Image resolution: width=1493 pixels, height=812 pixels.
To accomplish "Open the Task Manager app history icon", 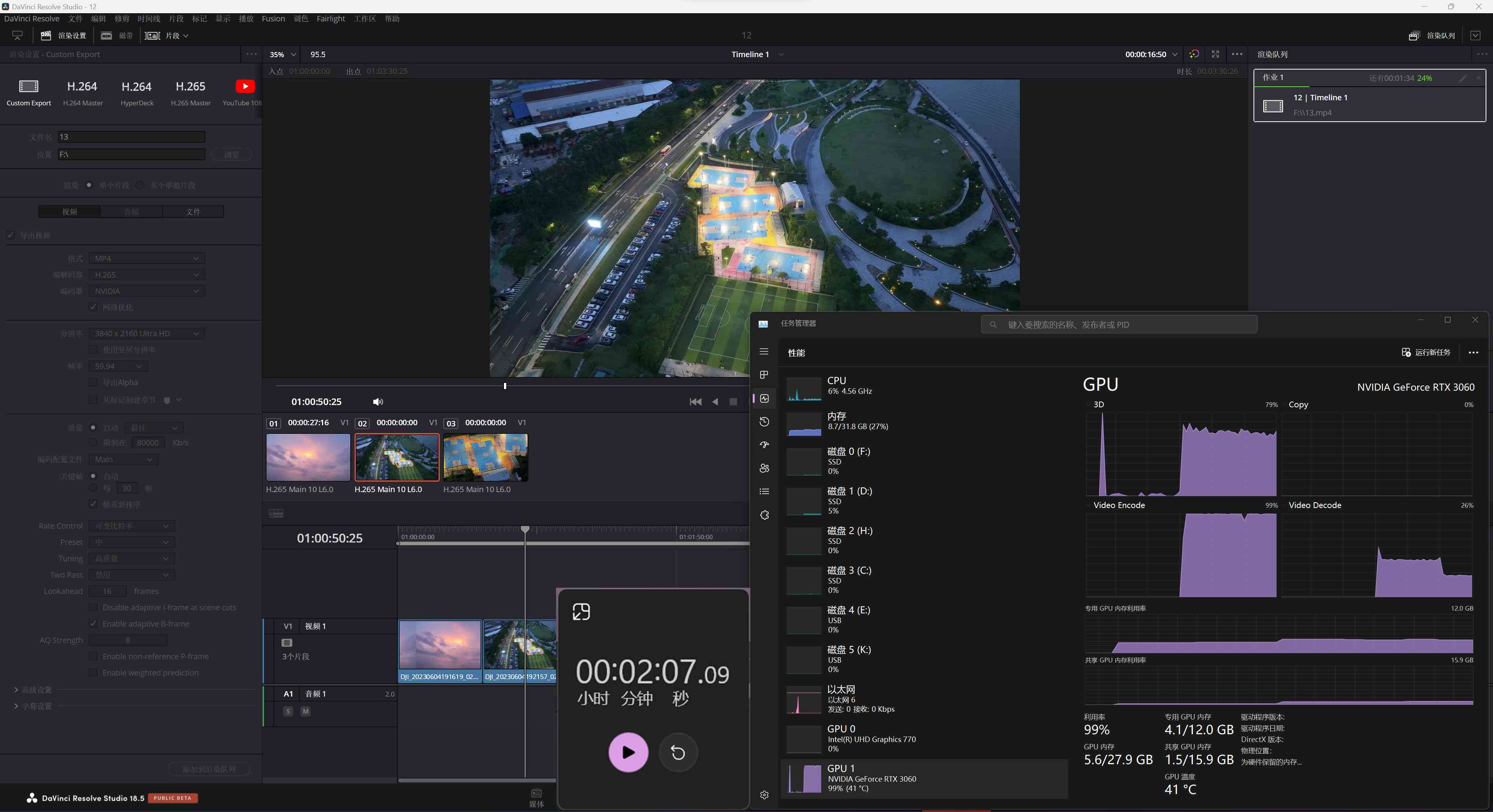I will point(764,421).
